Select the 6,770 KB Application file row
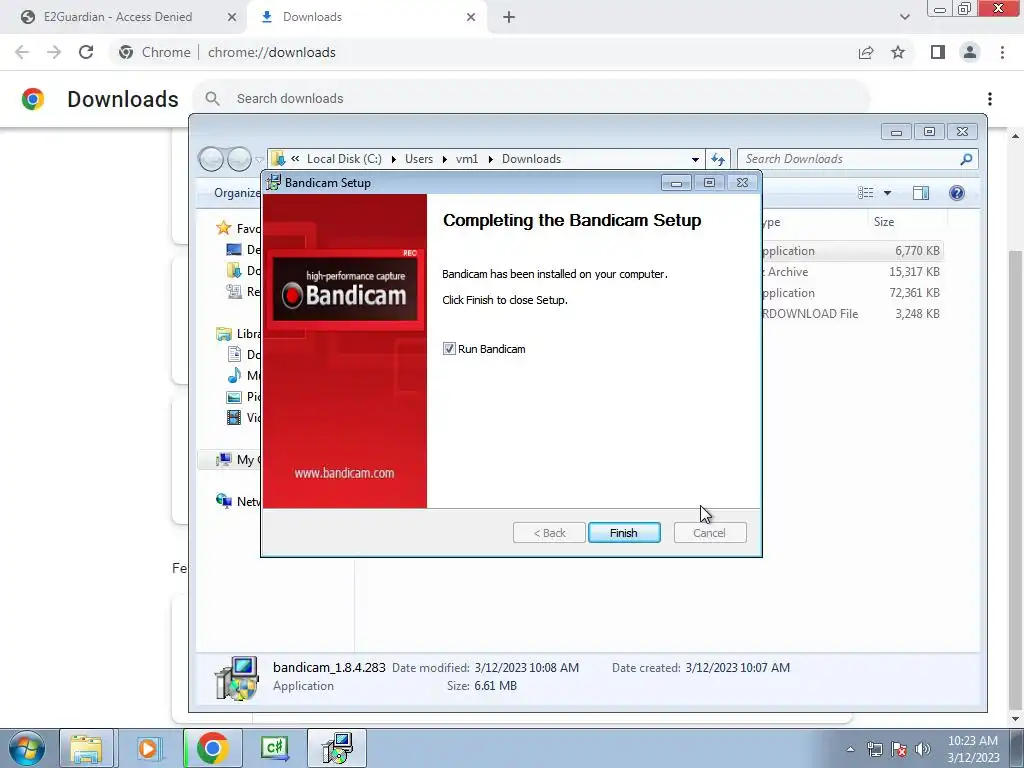This screenshot has width=1024, height=768. click(852, 251)
